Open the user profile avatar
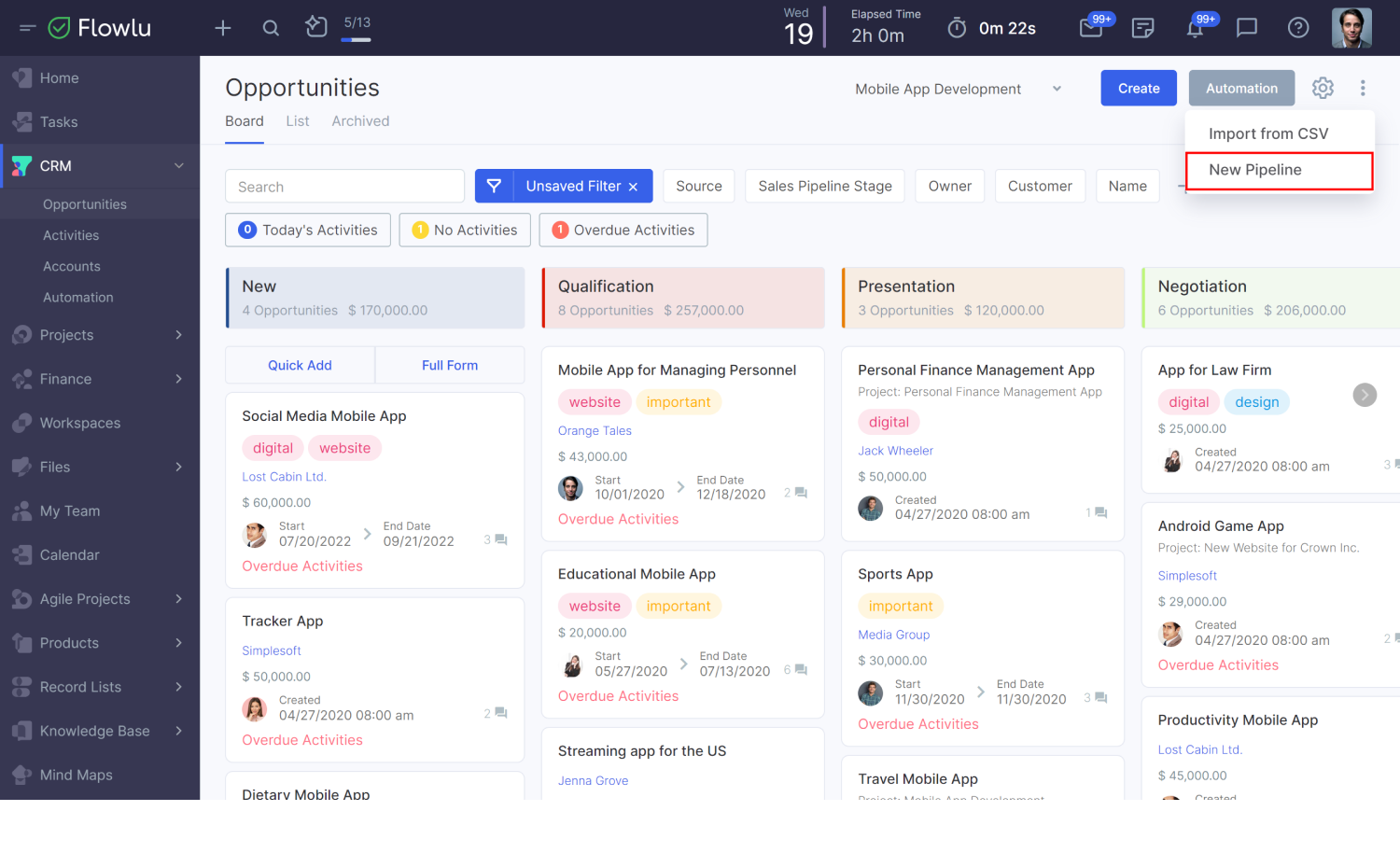The height and width of the screenshot is (853, 1400). click(x=1351, y=28)
